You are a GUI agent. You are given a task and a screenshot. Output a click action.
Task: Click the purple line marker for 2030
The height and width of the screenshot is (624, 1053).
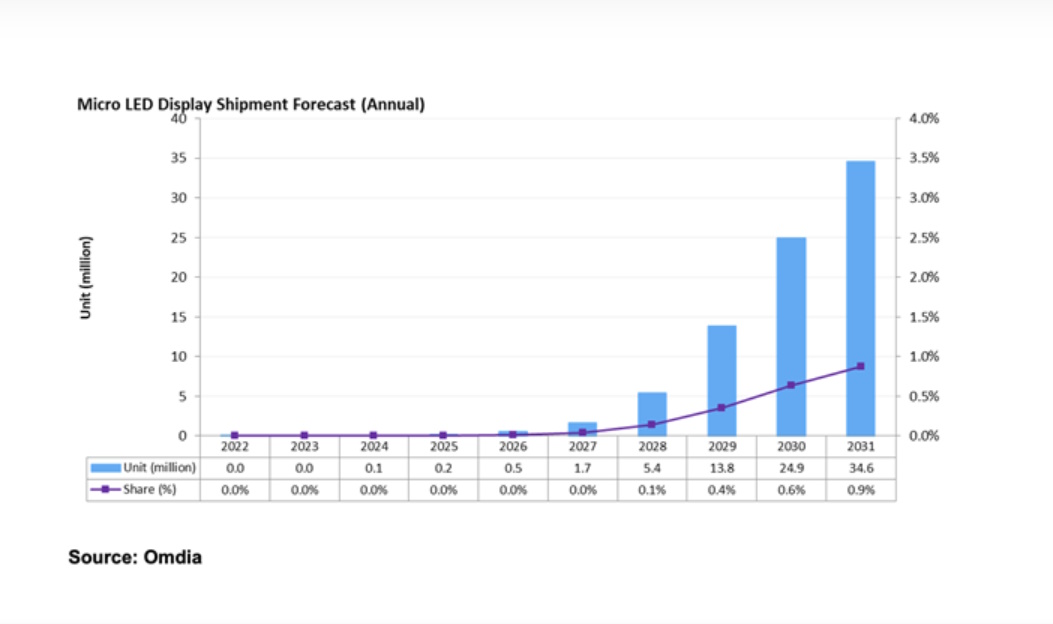coord(791,385)
